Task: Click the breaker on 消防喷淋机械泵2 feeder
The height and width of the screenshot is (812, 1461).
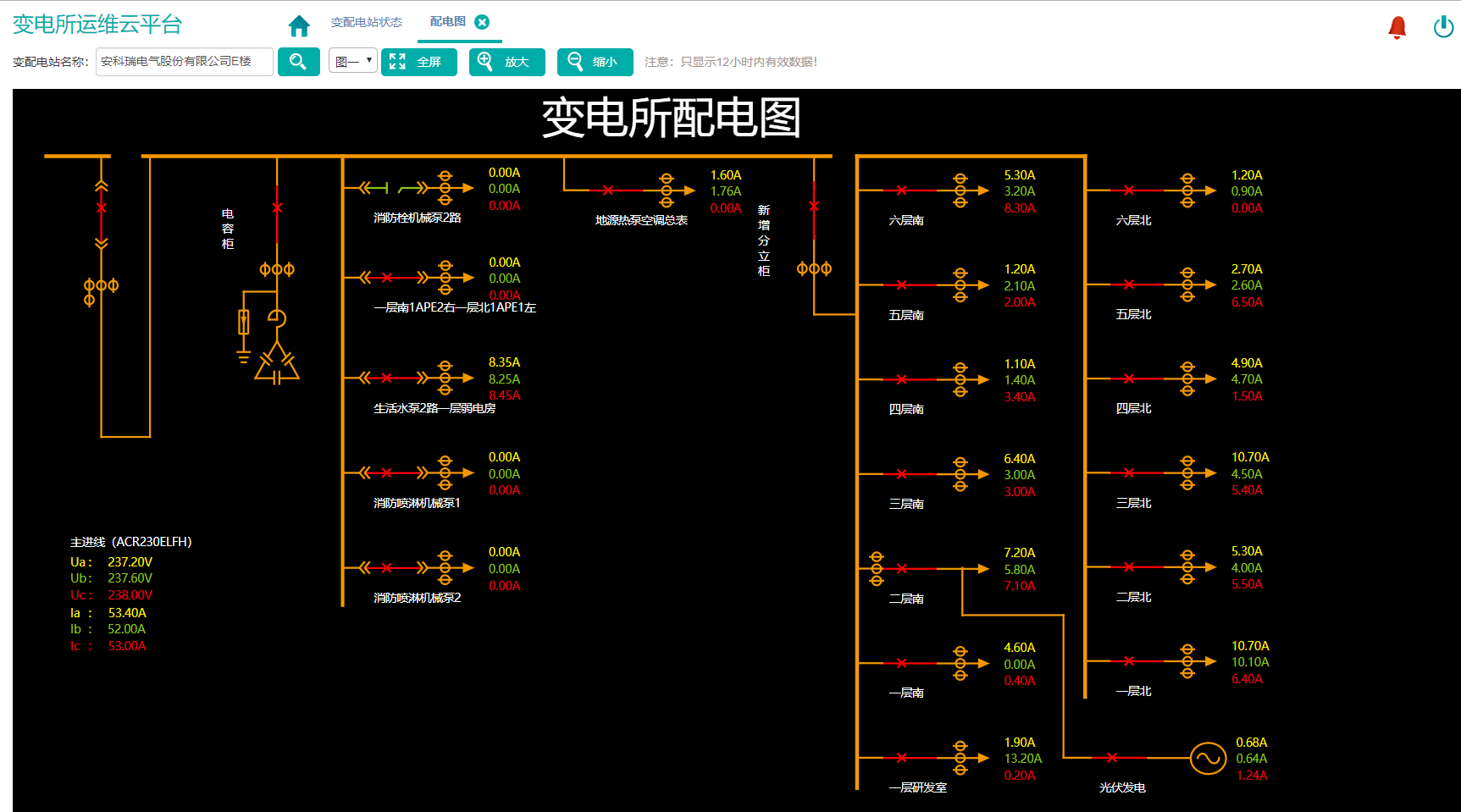Action: click(386, 567)
